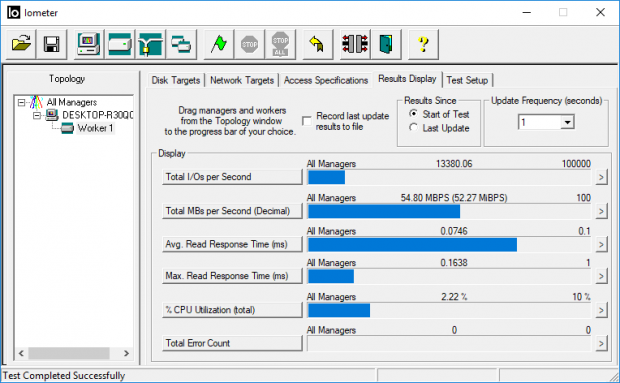The height and width of the screenshot is (383, 620).
Task: Open Access Specifications tab
Action: pos(326,80)
